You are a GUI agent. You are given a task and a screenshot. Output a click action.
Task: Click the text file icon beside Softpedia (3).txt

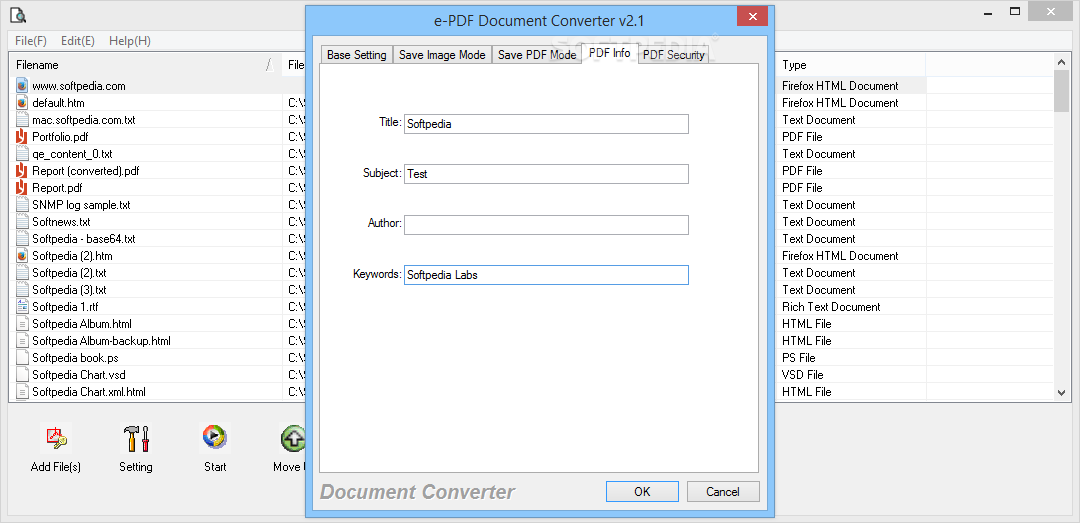pyautogui.click(x=22, y=290)
